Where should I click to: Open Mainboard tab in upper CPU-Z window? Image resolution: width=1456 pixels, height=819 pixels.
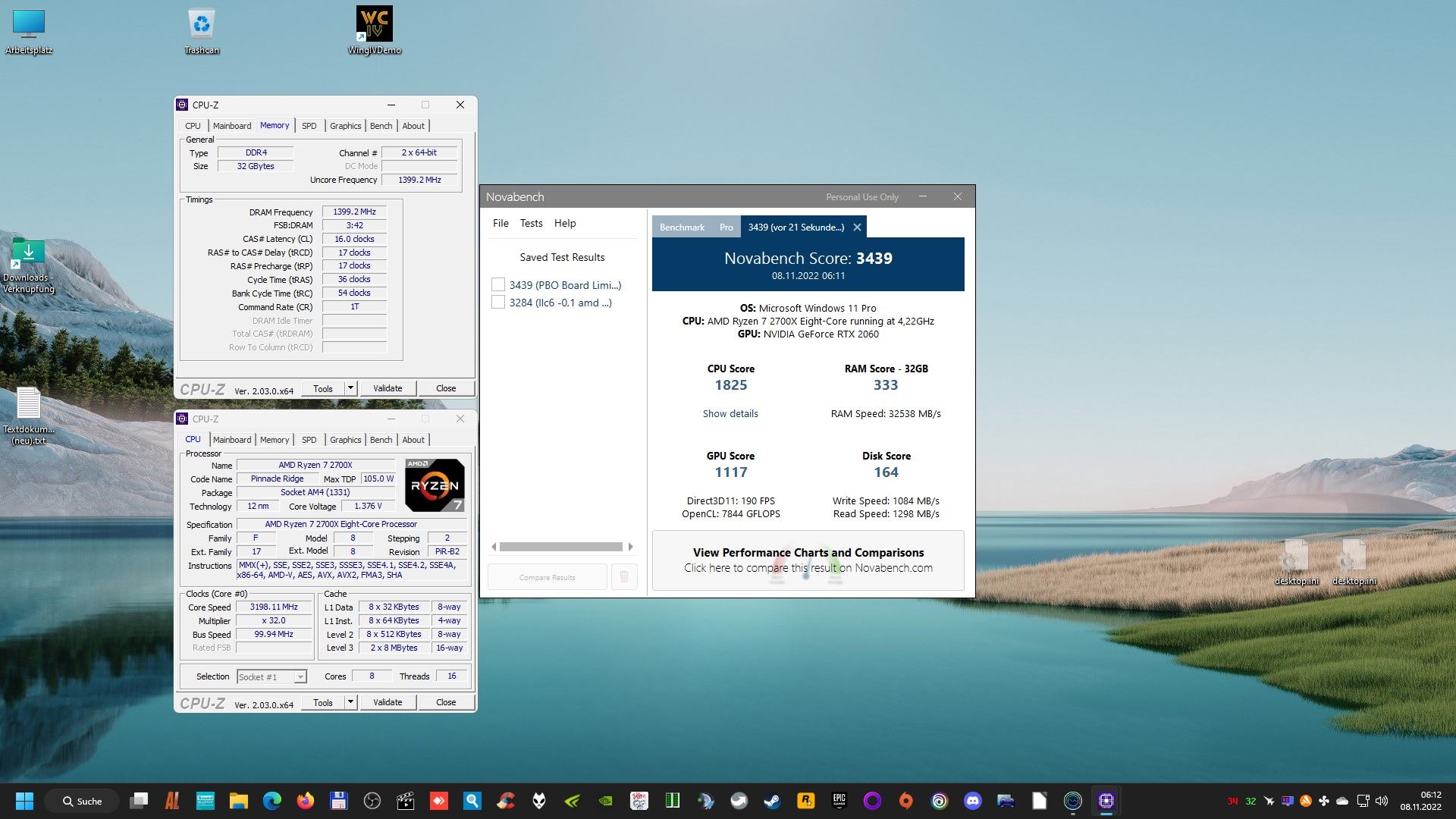click(x=231, y=126)
